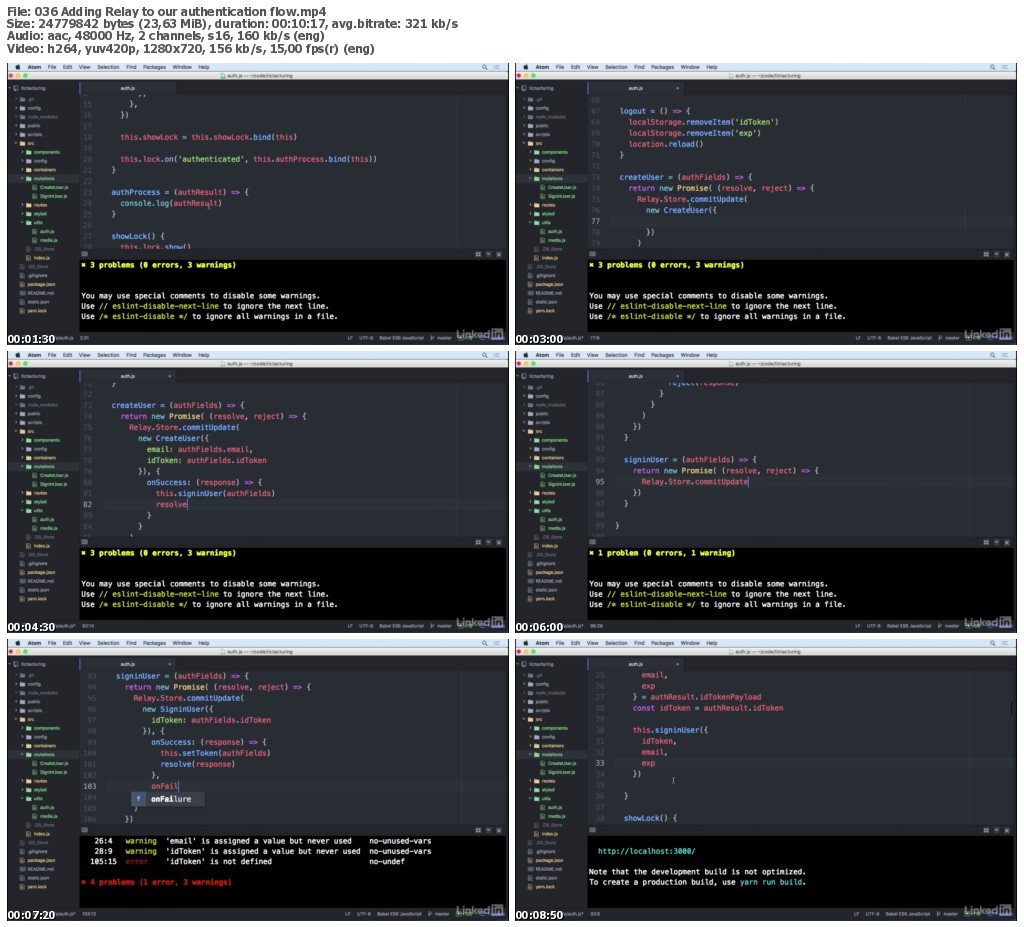1024x927 pixels.
Task: Open SigninUser.js in the 00:01:30 file tree
Action: (54, 196)
